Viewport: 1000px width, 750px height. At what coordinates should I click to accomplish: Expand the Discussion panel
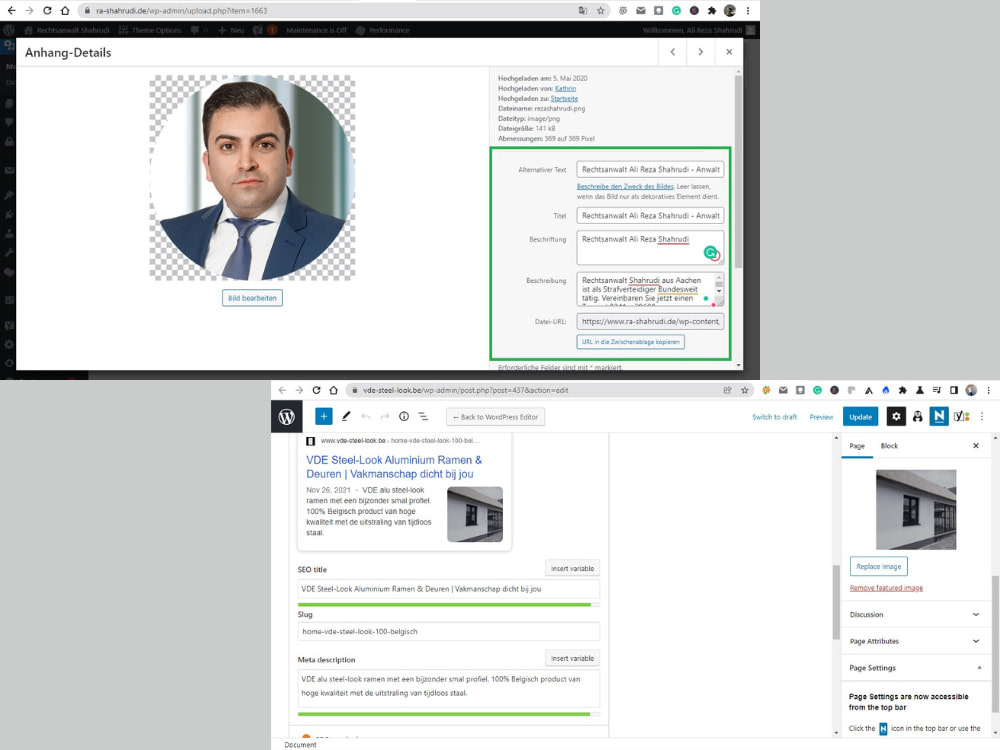point(914,614)
